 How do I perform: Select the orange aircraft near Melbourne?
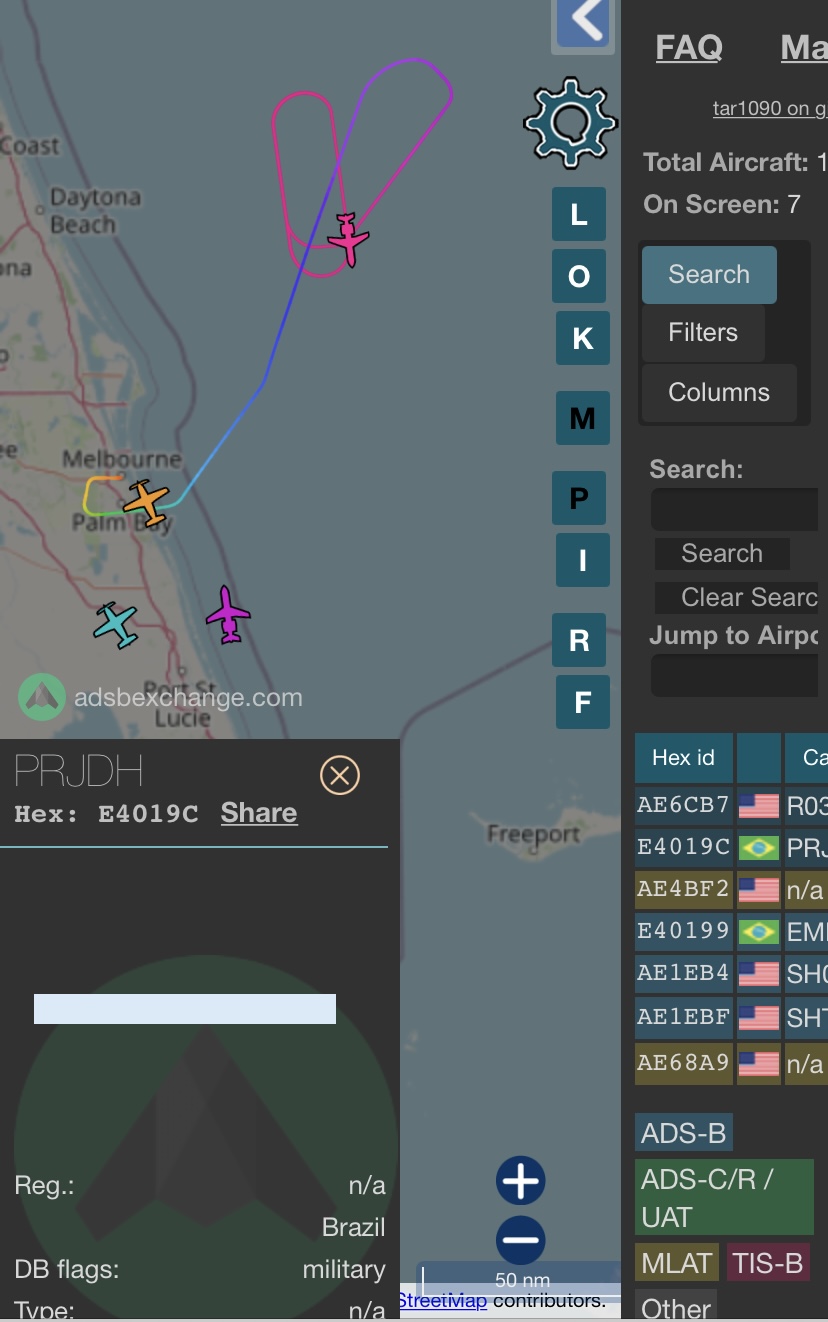[x=147, y=502]
